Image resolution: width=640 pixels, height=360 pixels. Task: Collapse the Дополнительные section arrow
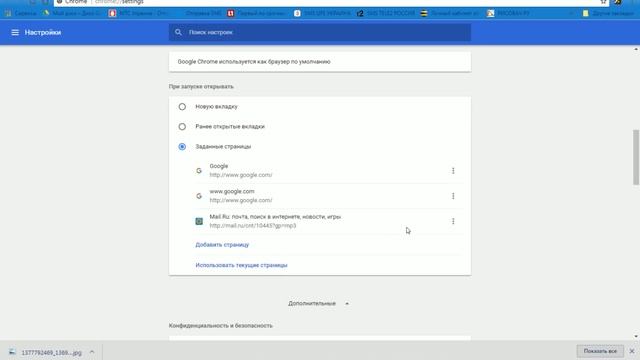point(347,304)
